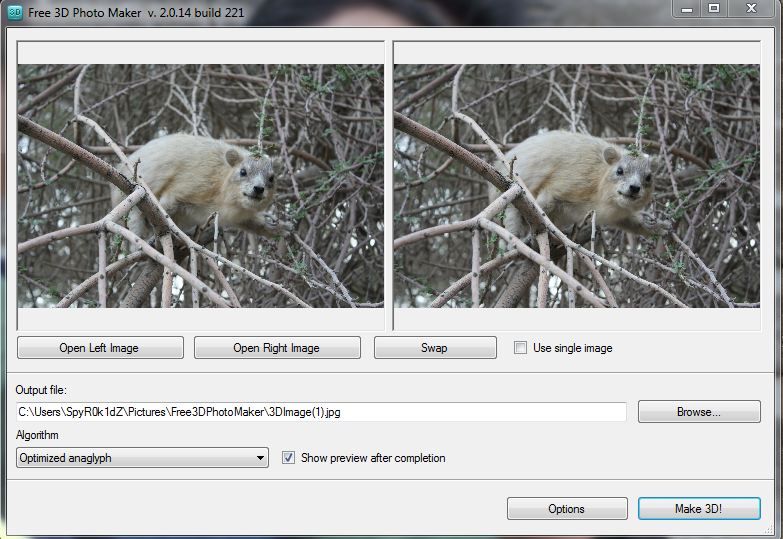Click the window title bar text
Viewport: 783px width, 539px height.
[135, 10]
